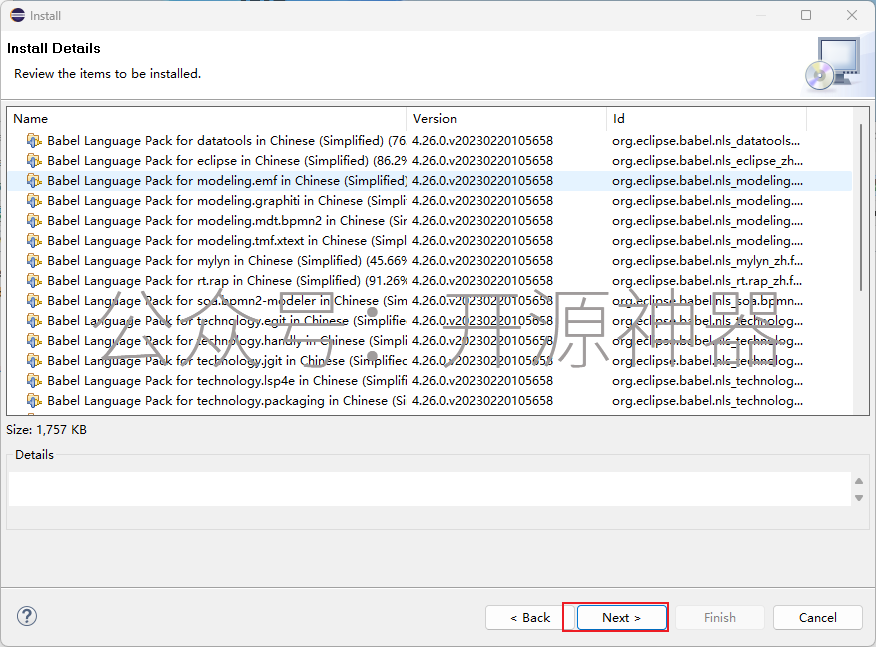Select the soa.bpmn2-modeler row icon
Image resolution: width=876 pixels, height=647 pixels.
pyautogui.click(x=34, y=301)
